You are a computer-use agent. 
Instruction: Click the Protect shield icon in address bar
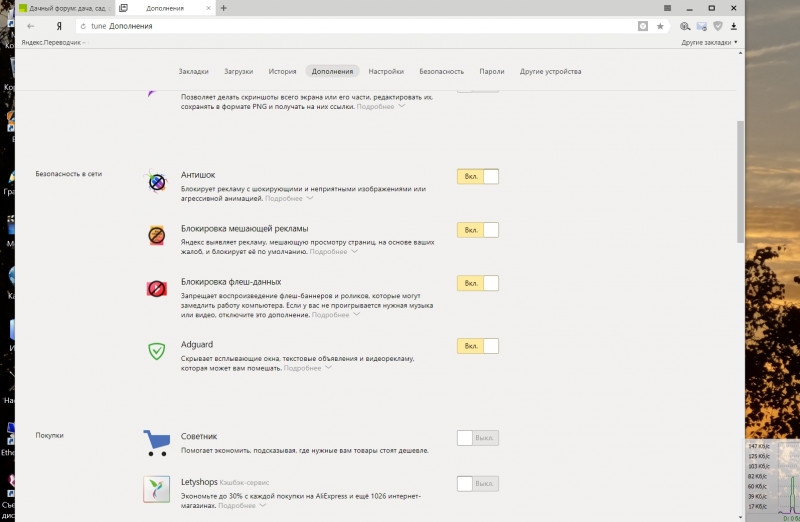click(x=643, y=26)
